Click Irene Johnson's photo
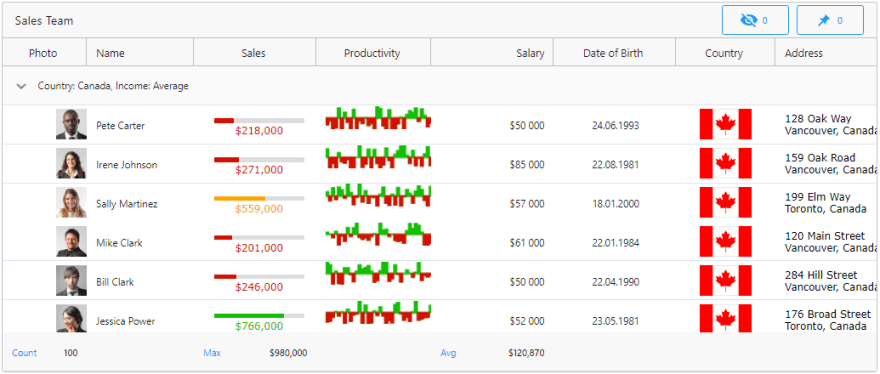 point(71,163)
